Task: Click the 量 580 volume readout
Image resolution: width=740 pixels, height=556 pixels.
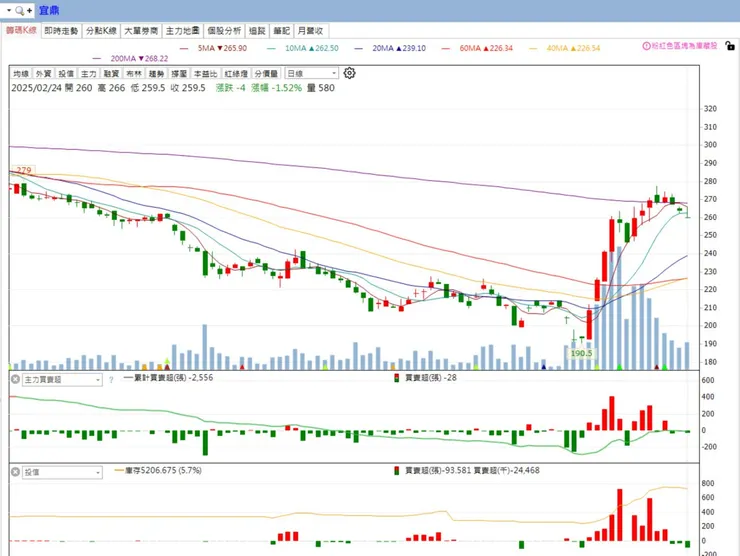Action: 321,88
